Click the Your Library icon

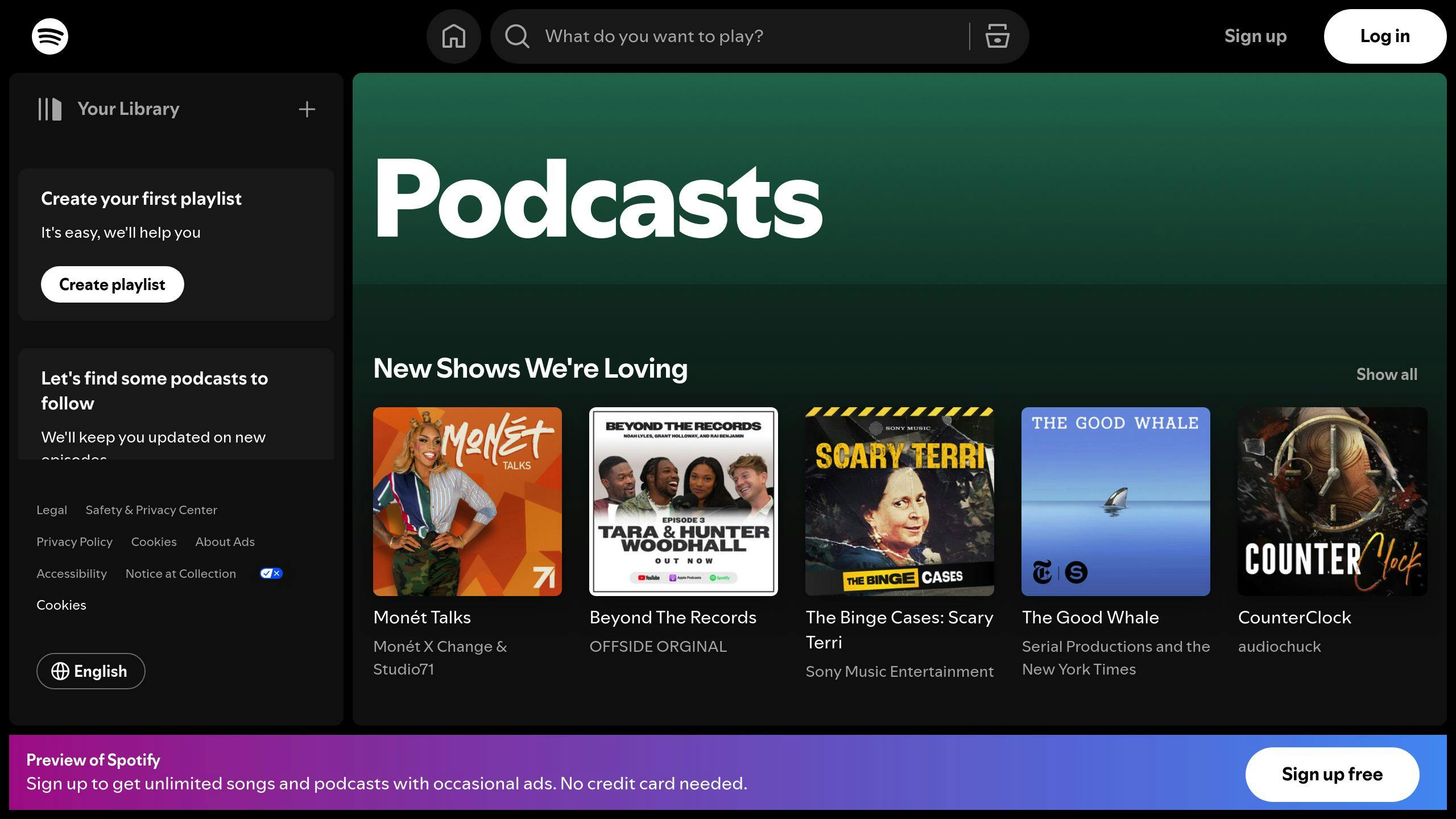coord(49,109)
